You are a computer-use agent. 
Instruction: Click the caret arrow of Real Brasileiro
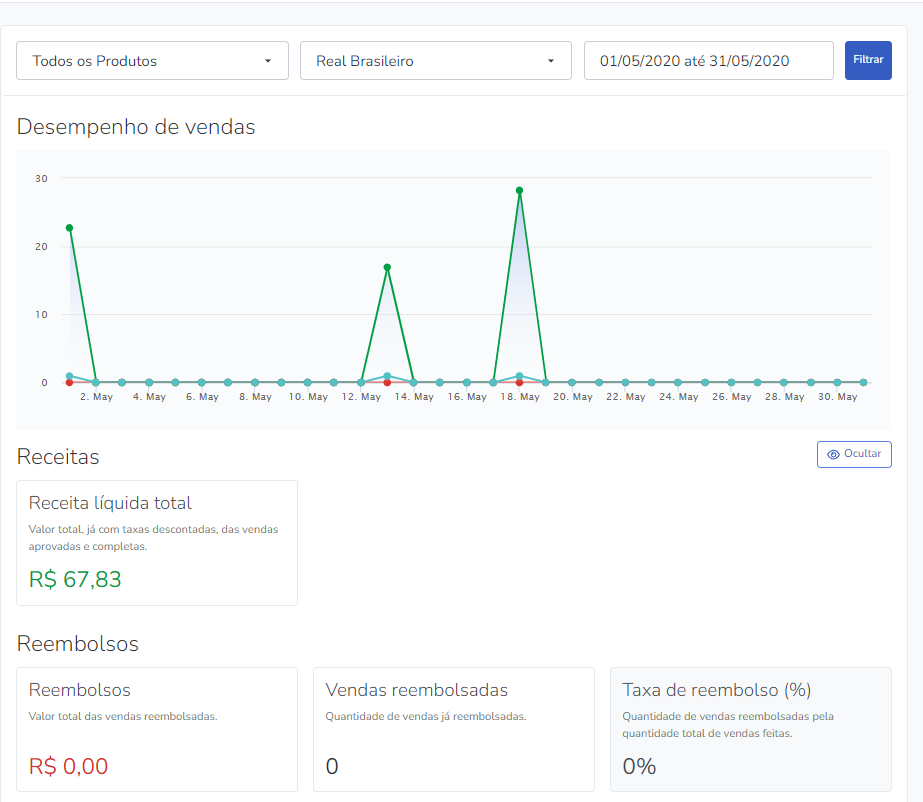(551, 61)
